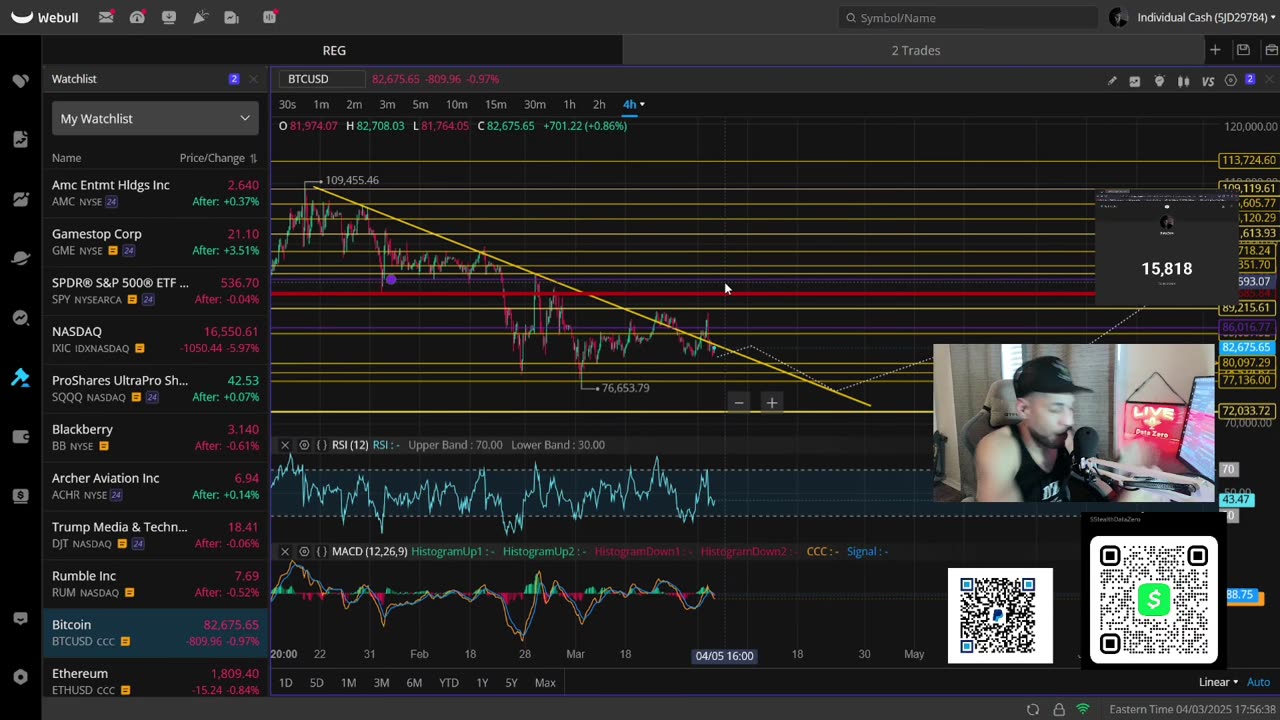This screenshot has width=1280, height=720.
Task: Open the settings gear icon in left sidebar
Action: click(x=20, y=677)
